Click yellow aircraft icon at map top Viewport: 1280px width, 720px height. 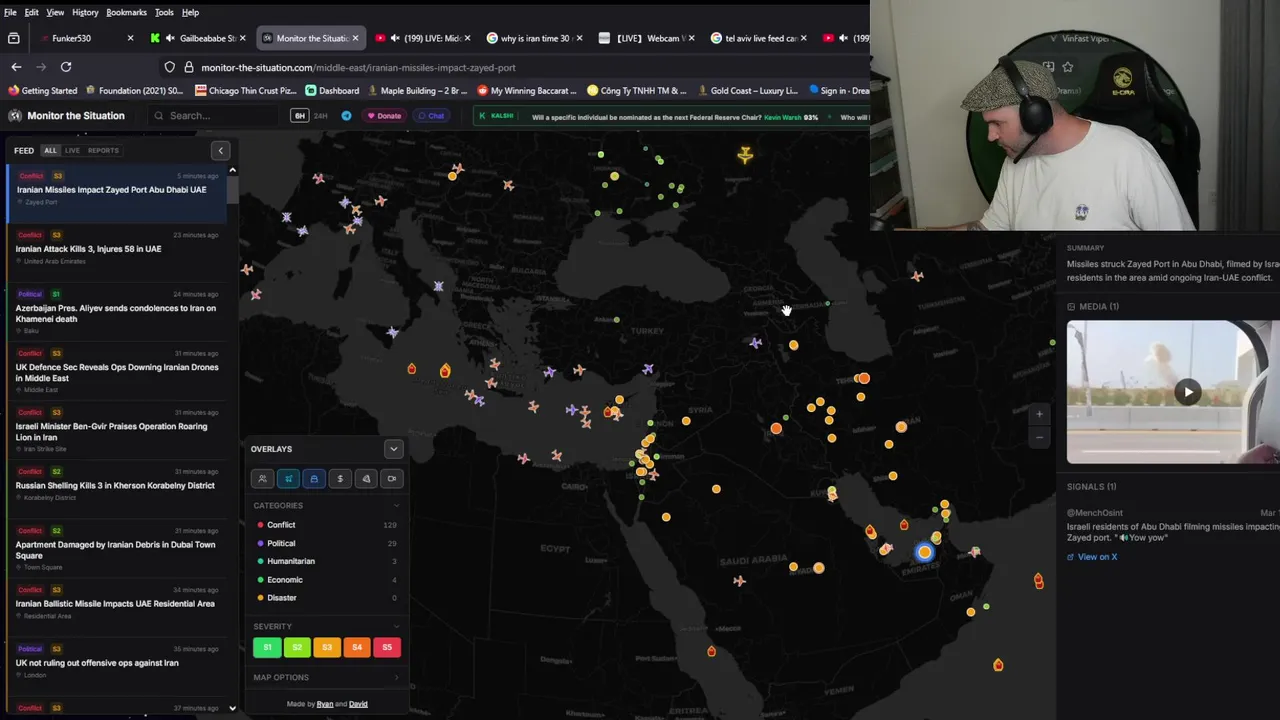tap(745, 155)
